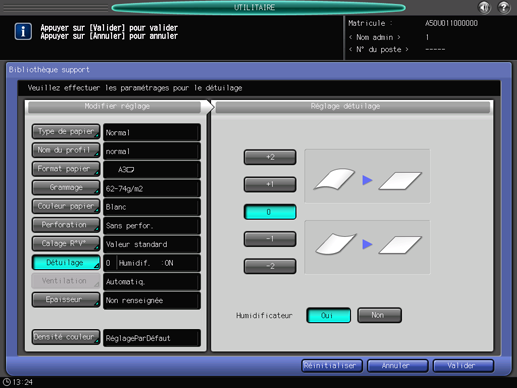Click the A3 paper orientation icon

coord(130,170)
